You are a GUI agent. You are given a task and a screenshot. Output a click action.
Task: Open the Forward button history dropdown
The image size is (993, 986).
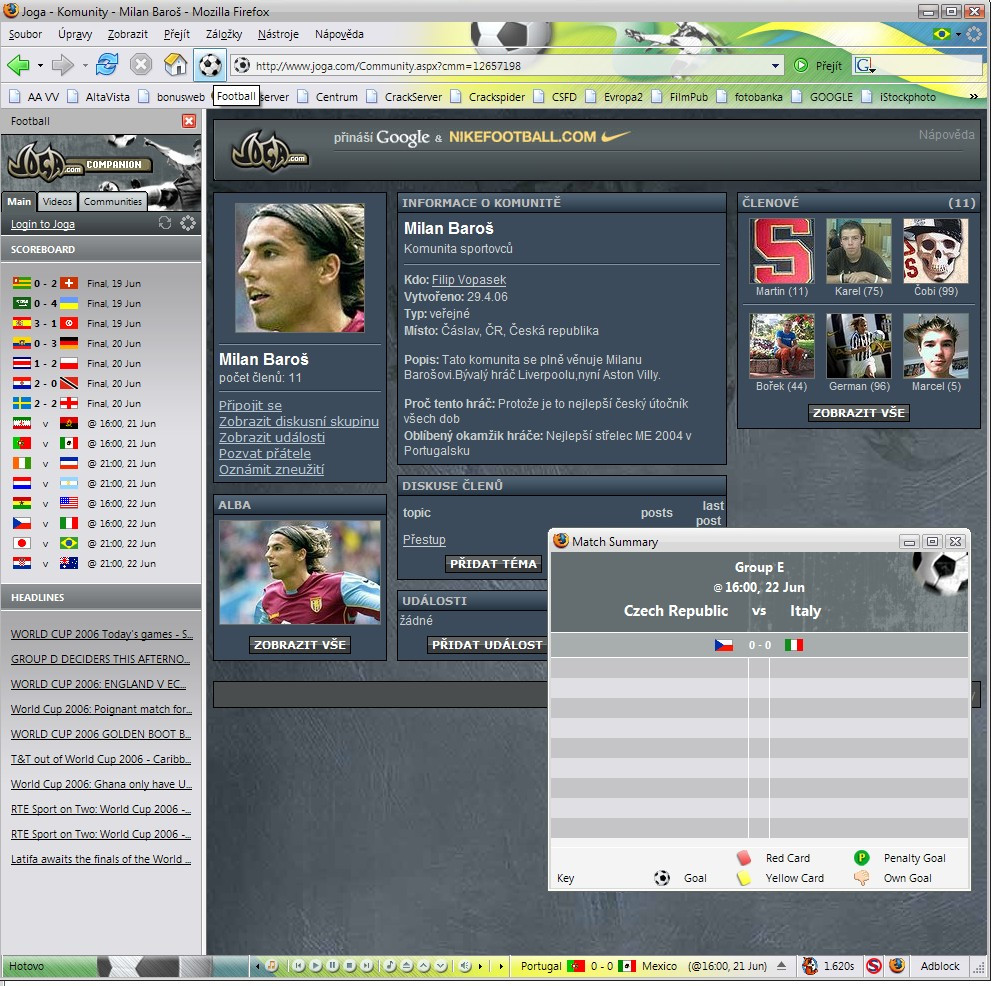(x=85, y=65)
